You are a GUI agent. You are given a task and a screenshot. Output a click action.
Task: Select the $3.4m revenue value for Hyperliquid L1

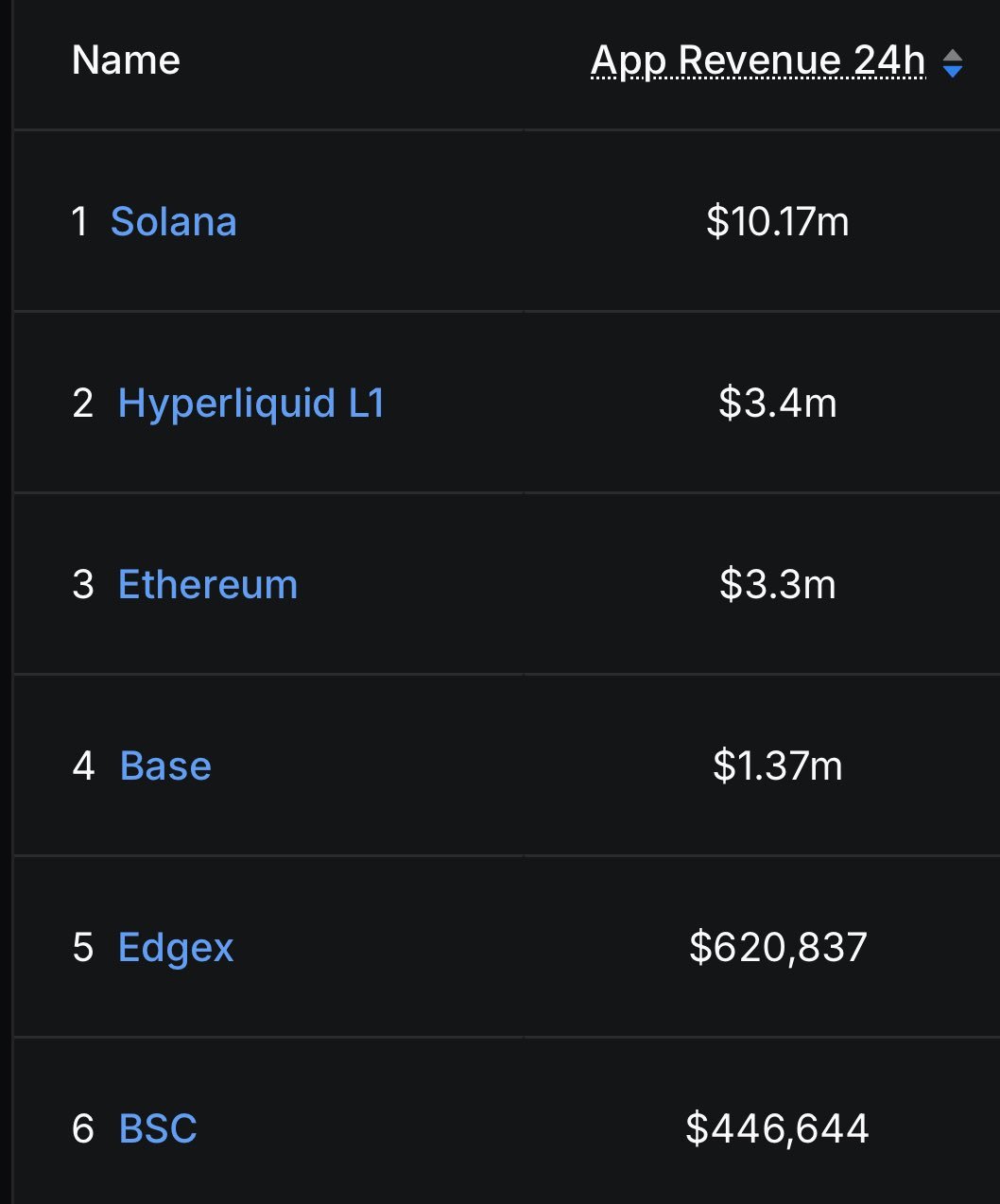[779, 404]
